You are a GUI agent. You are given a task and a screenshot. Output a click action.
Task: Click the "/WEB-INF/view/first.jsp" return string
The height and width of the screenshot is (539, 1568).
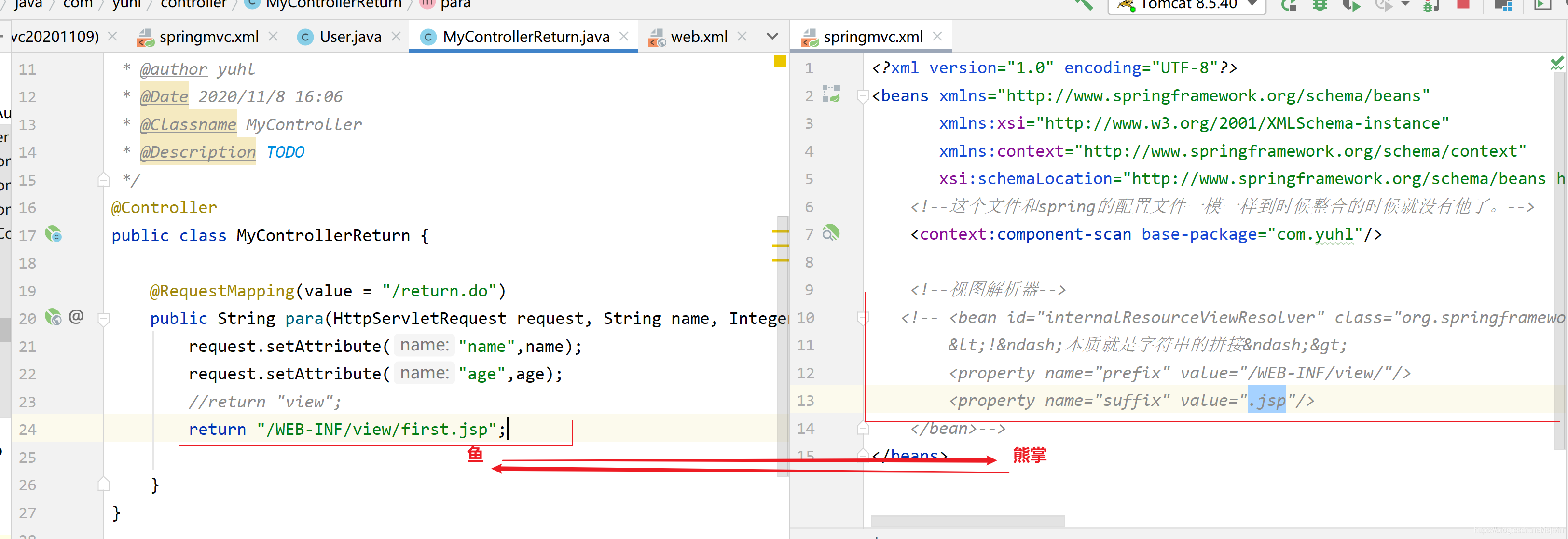[x=377, y=430]
